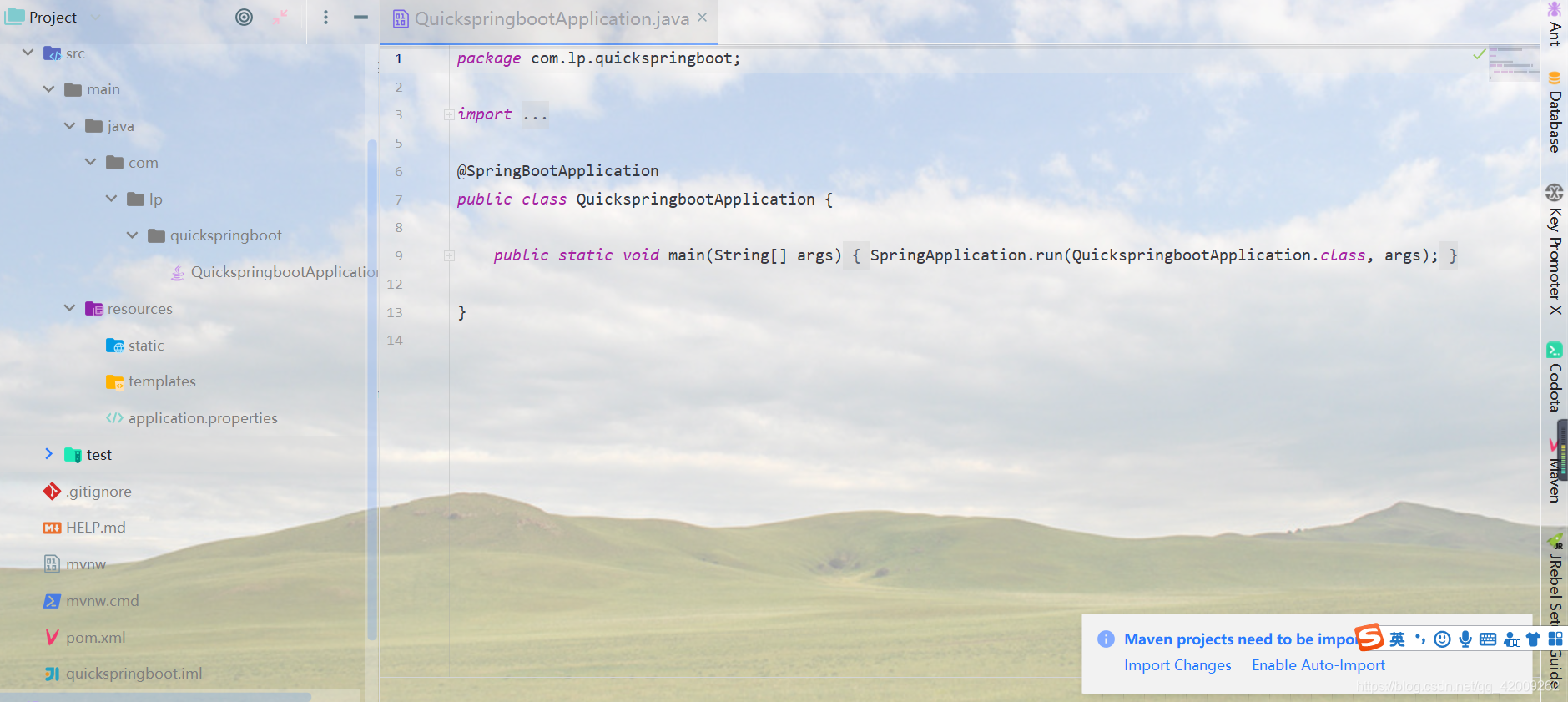Screen dimensions: 1568x702
Task: Open the Codota tool window
Action: pyautogui.click(x=1555, y=376)
